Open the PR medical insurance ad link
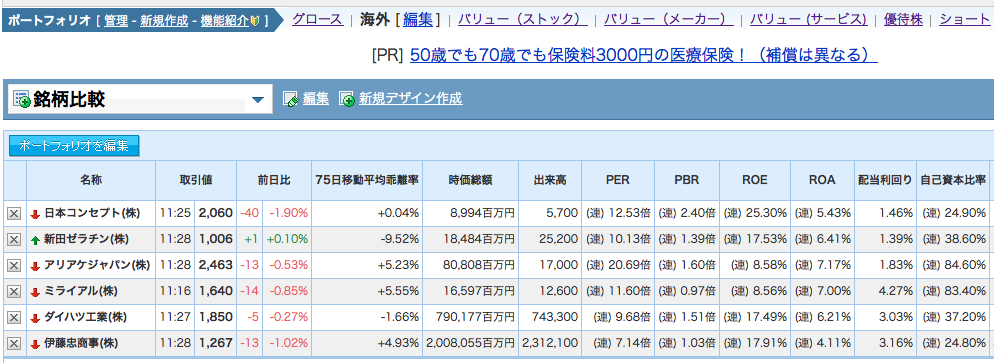This screenshot has width=994, height=363. 643,55
